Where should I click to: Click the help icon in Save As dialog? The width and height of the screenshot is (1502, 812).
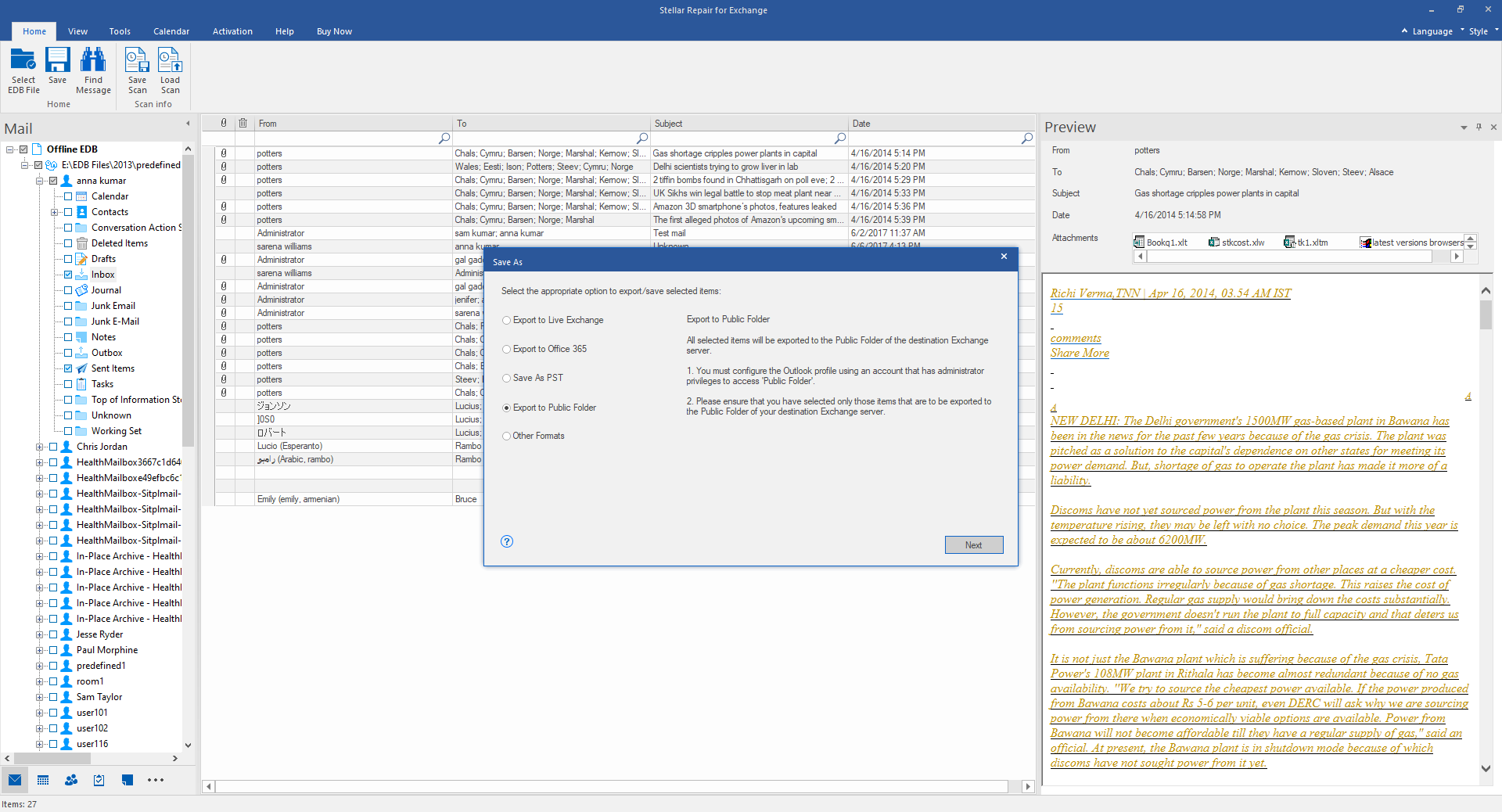point(507,541)
